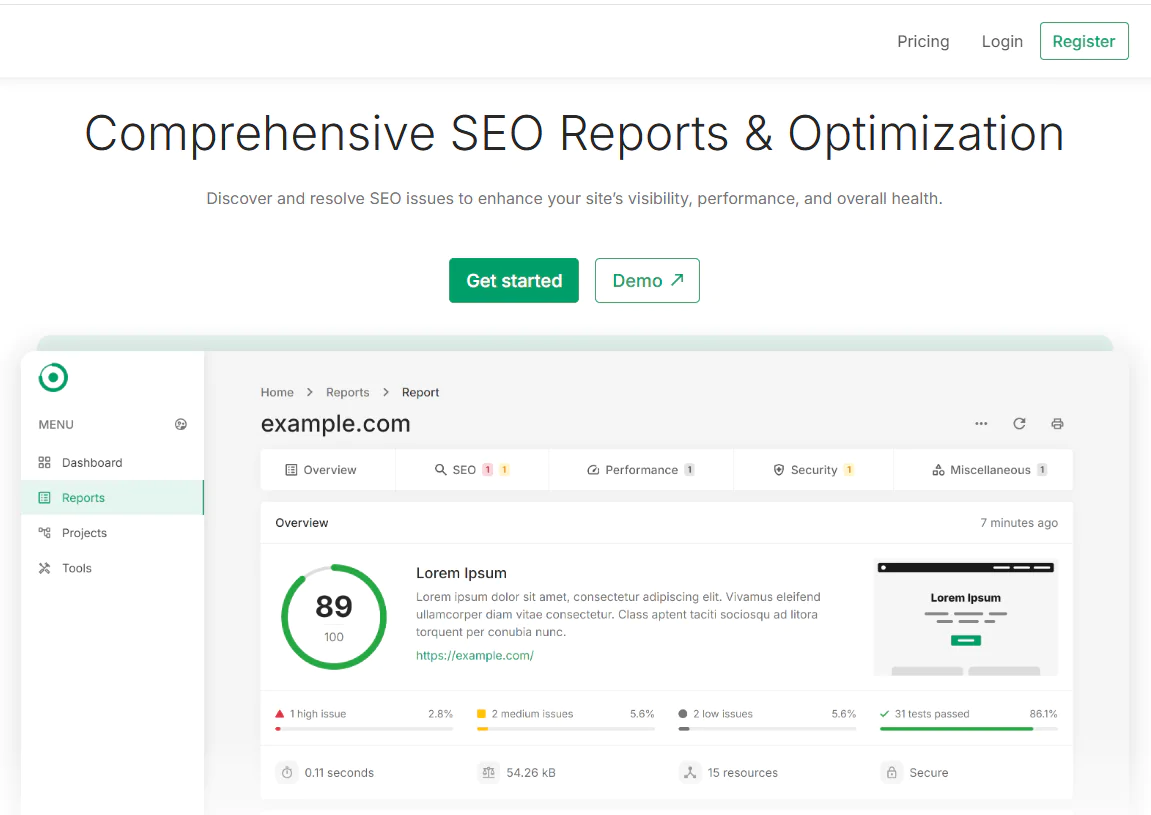Click the website preview thumbnail
This screenshot has width=1151, height=815.
point(965,617)
